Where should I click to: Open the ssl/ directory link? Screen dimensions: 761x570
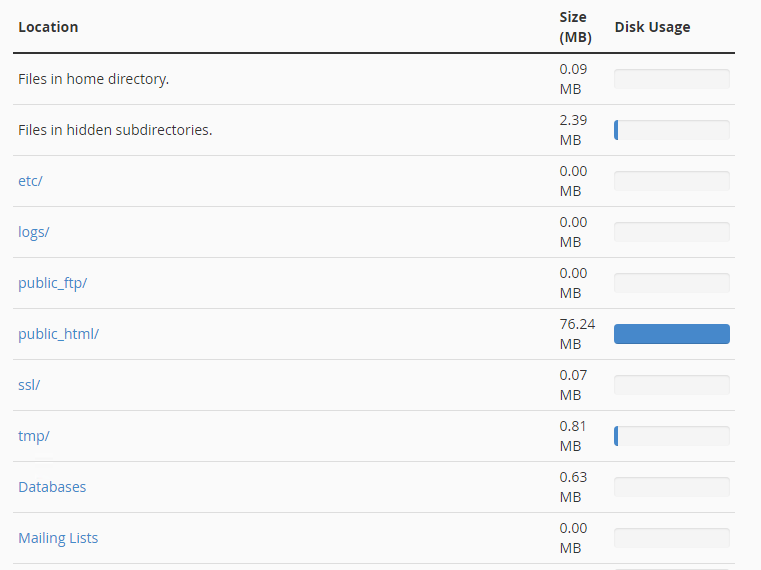(29, 385)
